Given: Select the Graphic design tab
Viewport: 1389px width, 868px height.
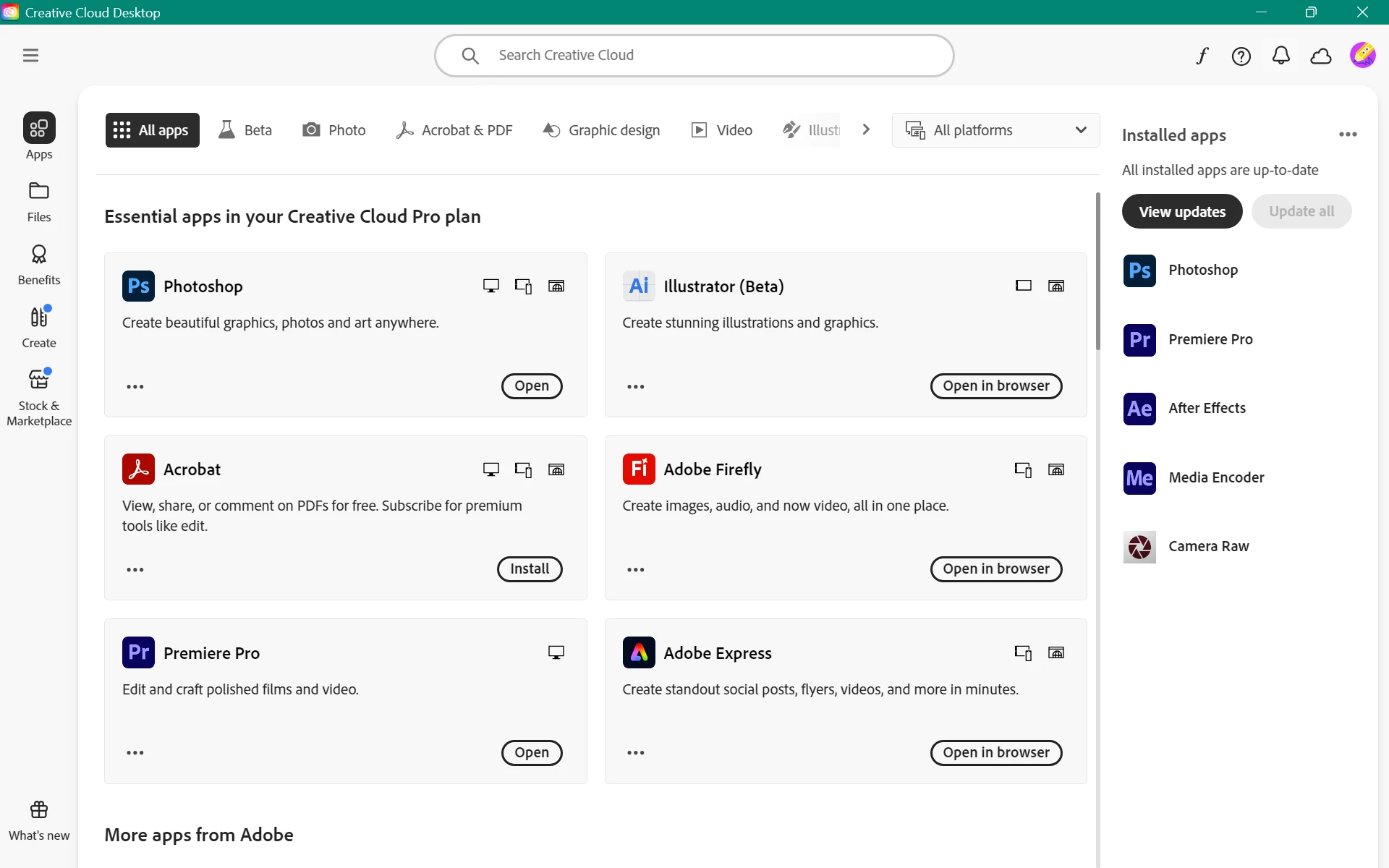Looking at the screenshot, I should click(601, 130).
